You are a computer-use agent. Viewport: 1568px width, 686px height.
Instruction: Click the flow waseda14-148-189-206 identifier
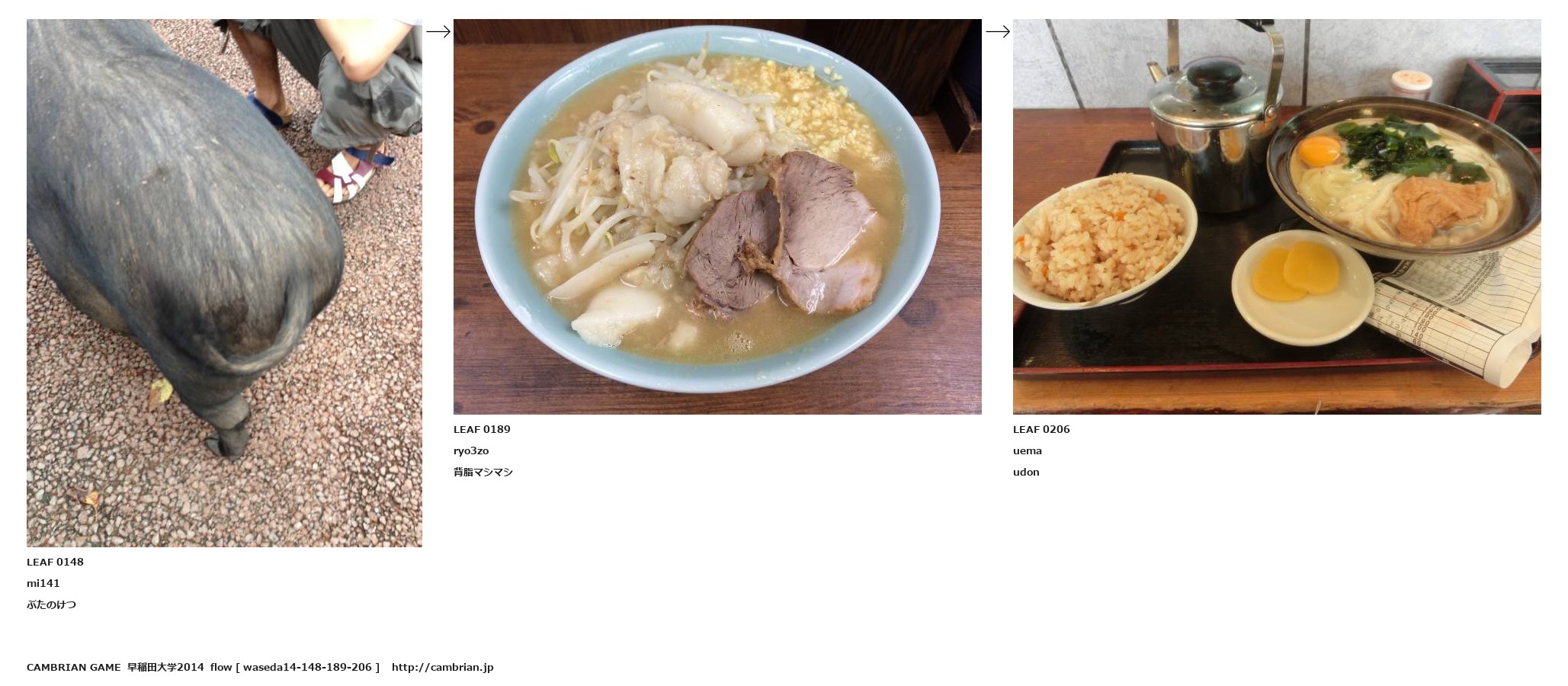pos(295,667)
